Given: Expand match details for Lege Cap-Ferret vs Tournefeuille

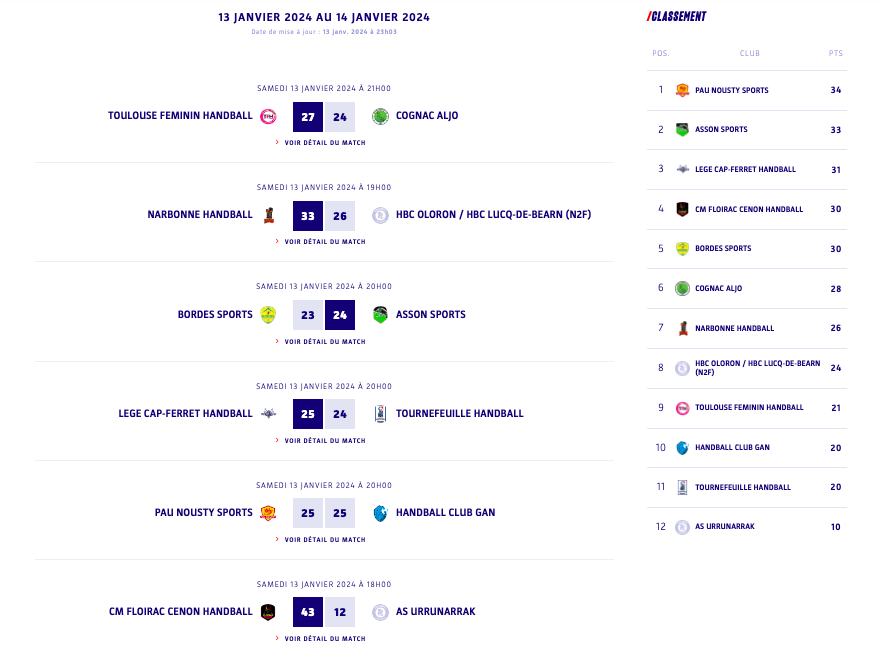Looking at the screenshot, I should [324, 441].
